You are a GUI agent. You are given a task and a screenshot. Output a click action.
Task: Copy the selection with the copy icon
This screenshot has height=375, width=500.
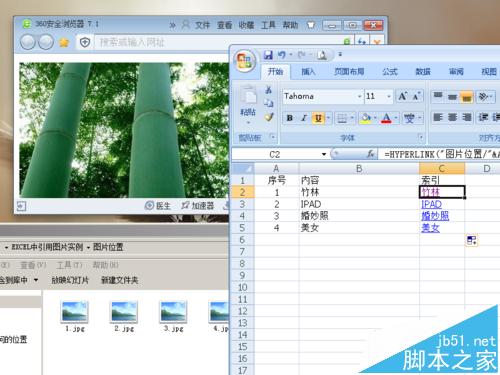[269, 103]
